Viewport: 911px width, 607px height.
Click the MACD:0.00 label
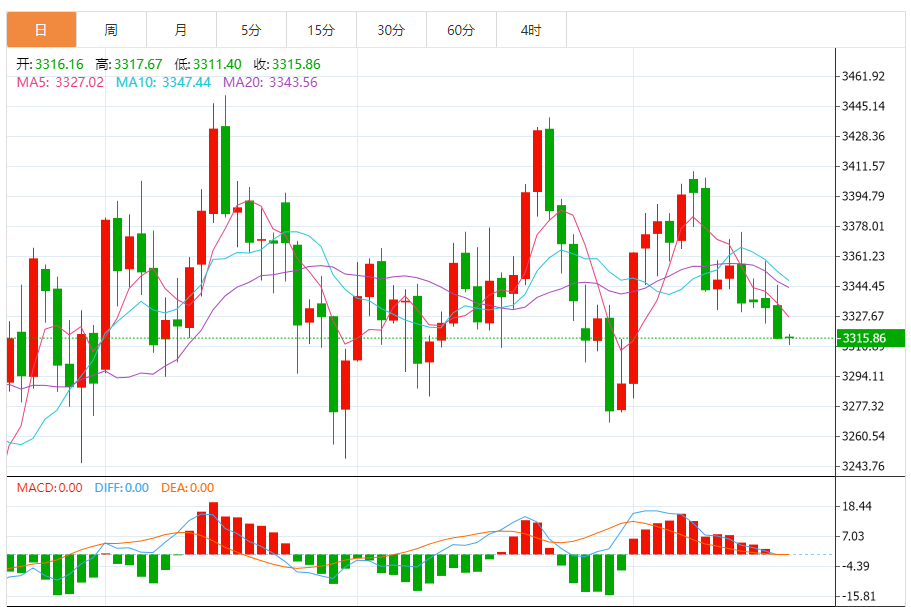(x=49, y=487)
